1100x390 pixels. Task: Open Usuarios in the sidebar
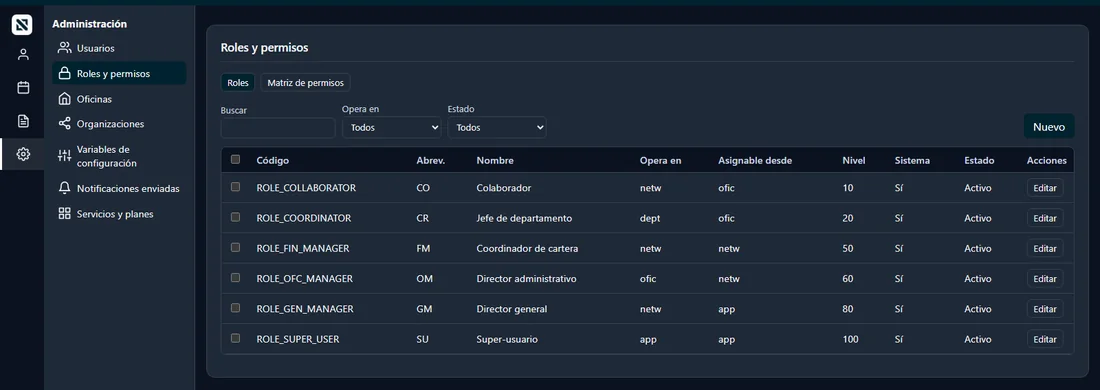(119, 48)
